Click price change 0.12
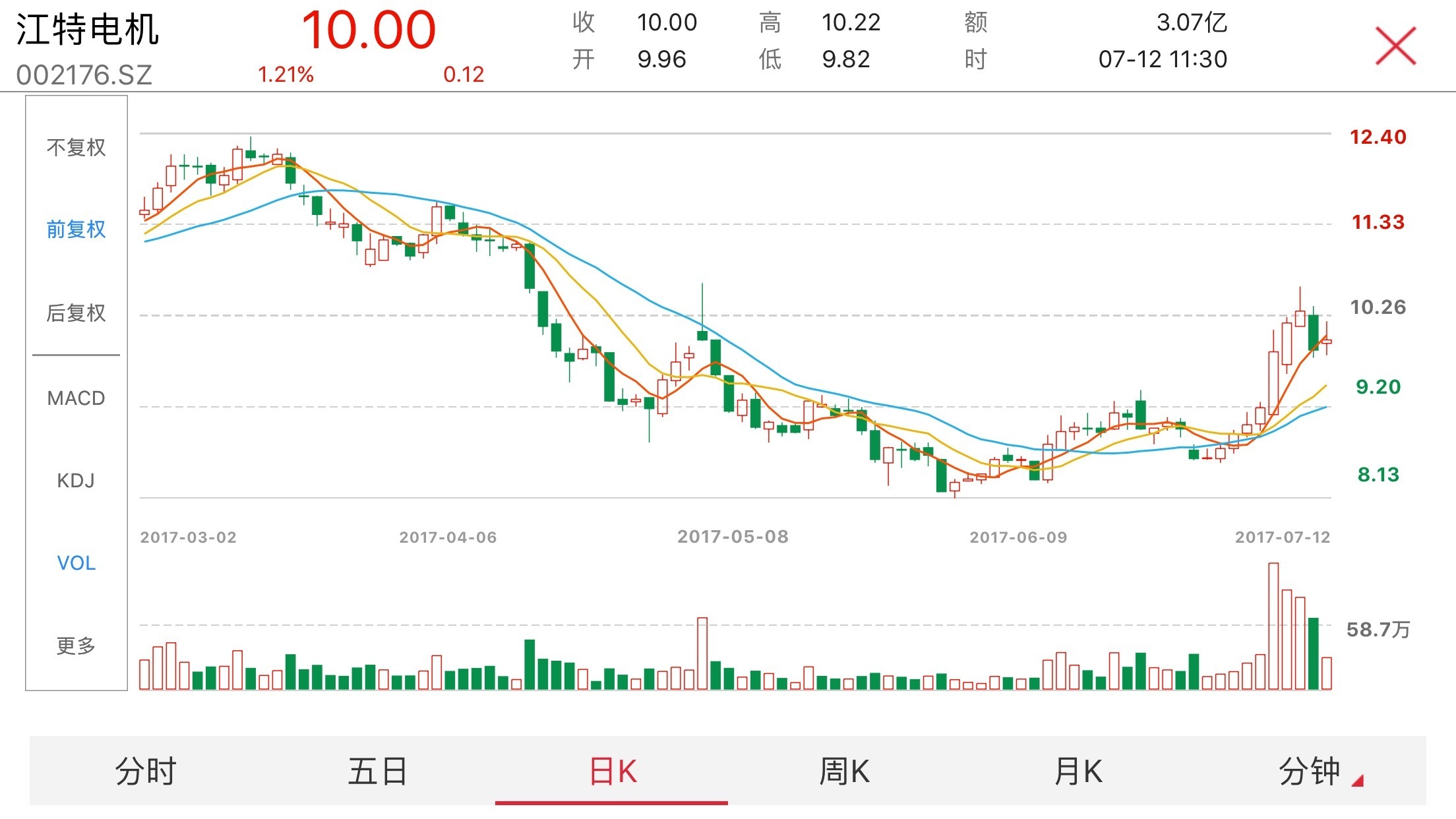 [464, 75]
